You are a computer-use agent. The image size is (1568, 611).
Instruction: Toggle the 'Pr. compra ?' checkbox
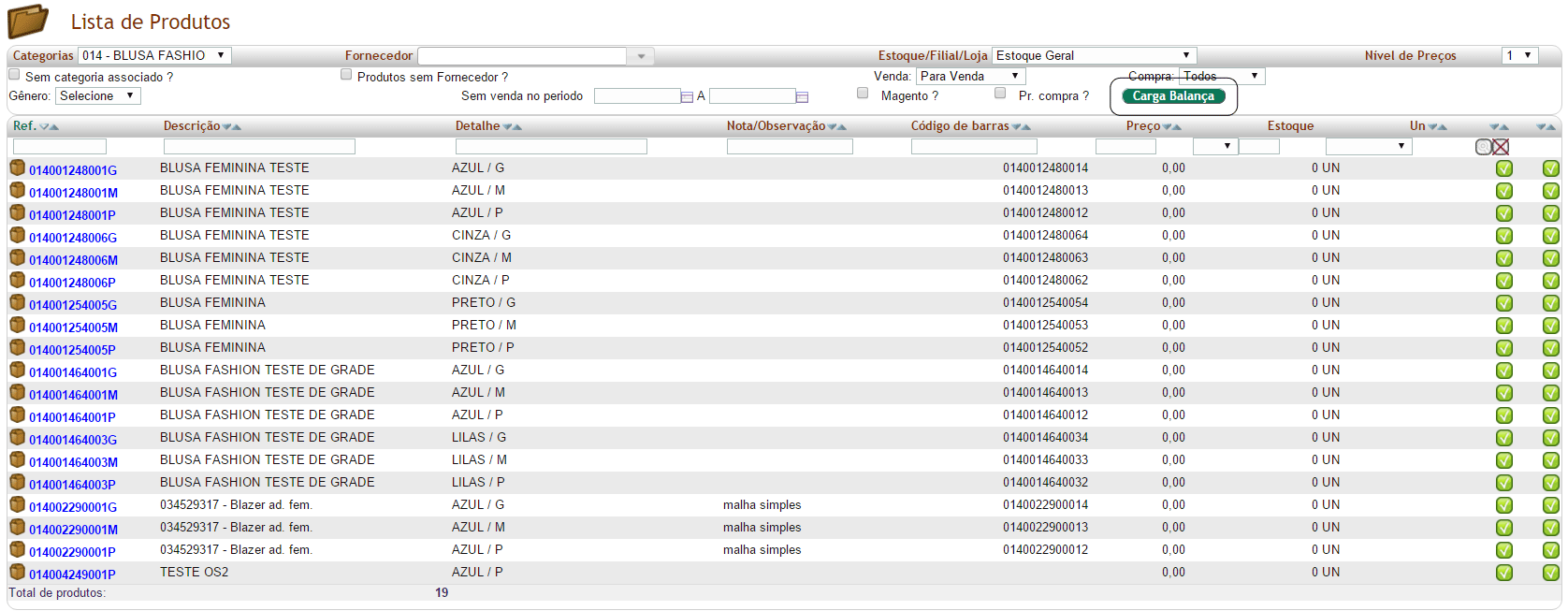point(1000,94)
